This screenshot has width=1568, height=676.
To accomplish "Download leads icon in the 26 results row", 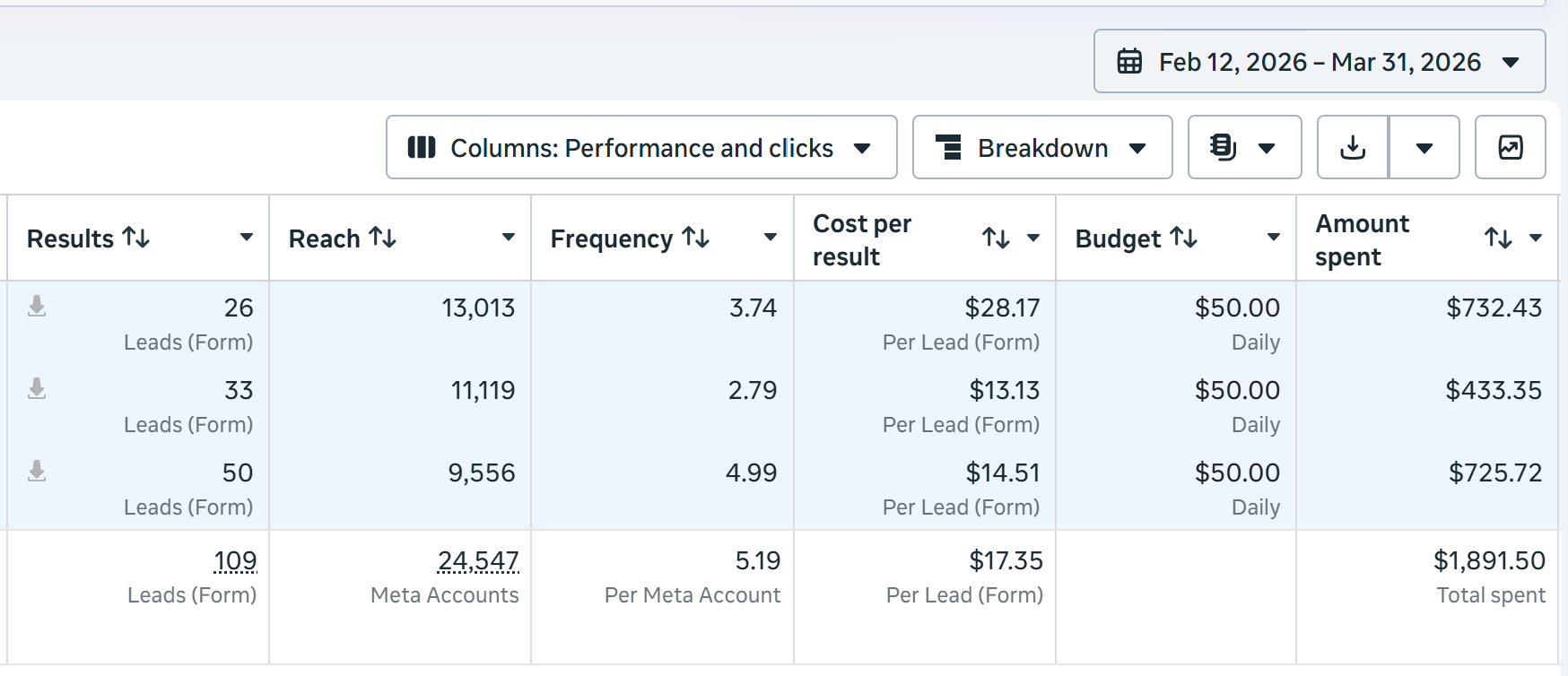I will (x=37, y=307).
